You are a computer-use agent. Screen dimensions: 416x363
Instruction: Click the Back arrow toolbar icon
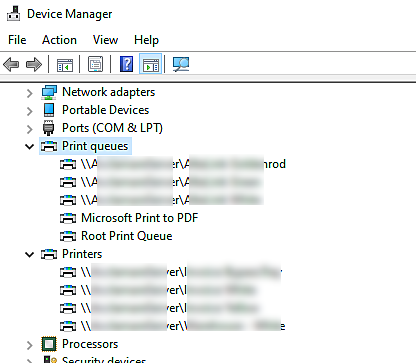(x=11, y=64)
